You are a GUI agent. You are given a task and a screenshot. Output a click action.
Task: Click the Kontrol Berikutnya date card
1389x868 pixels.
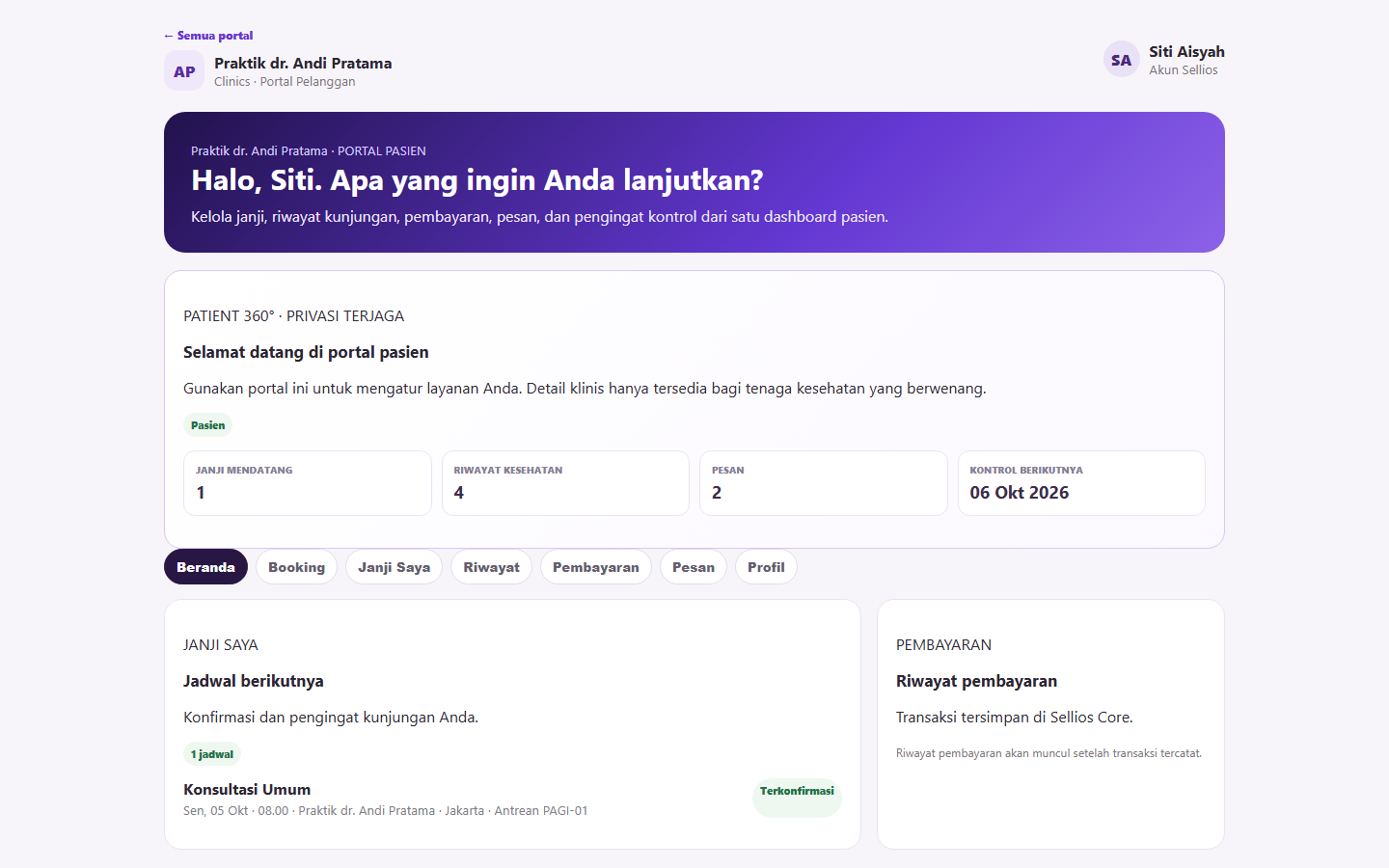coord(1081,483)
